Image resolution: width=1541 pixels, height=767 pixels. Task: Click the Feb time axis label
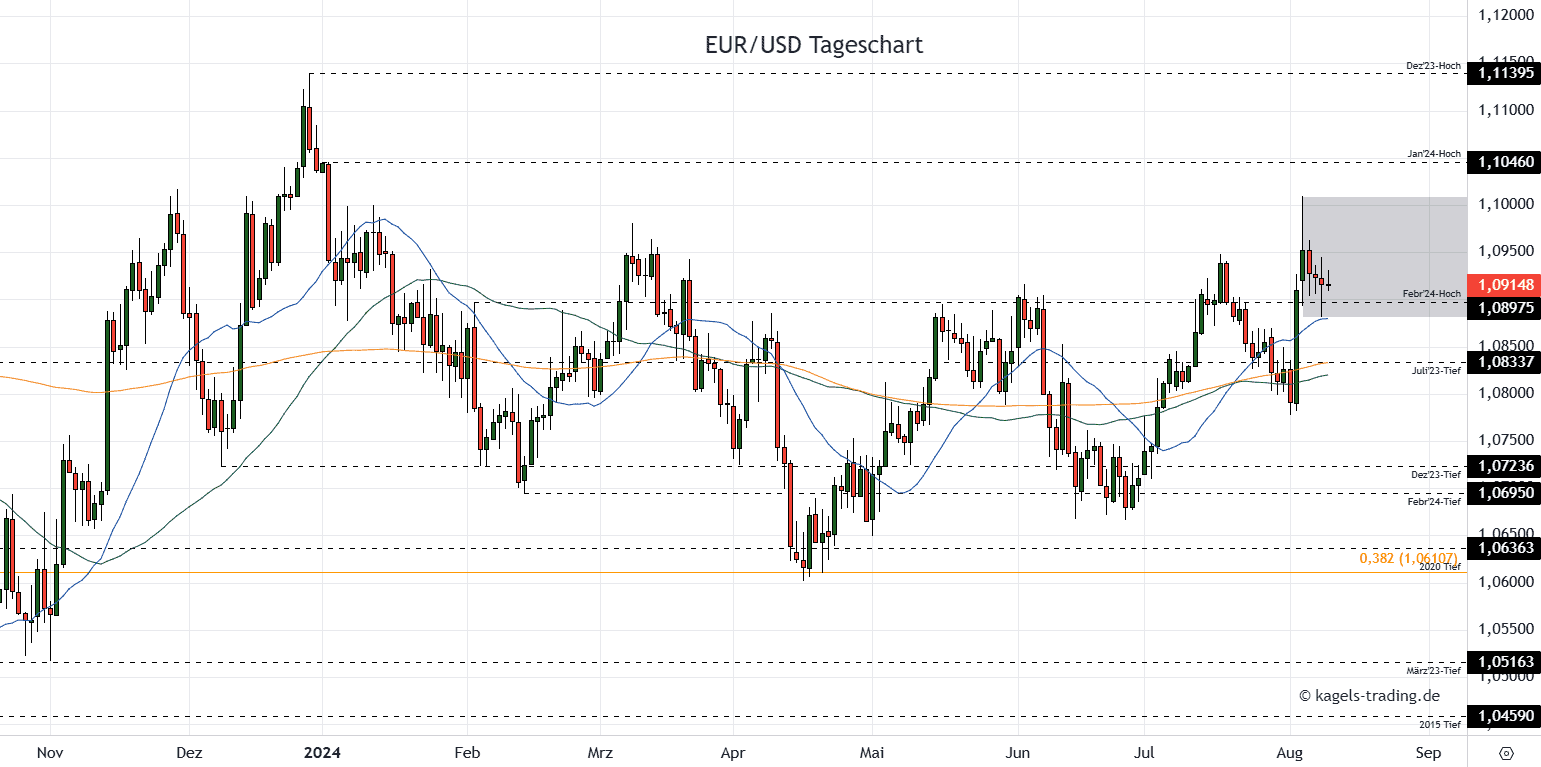(x=467, y=752)
